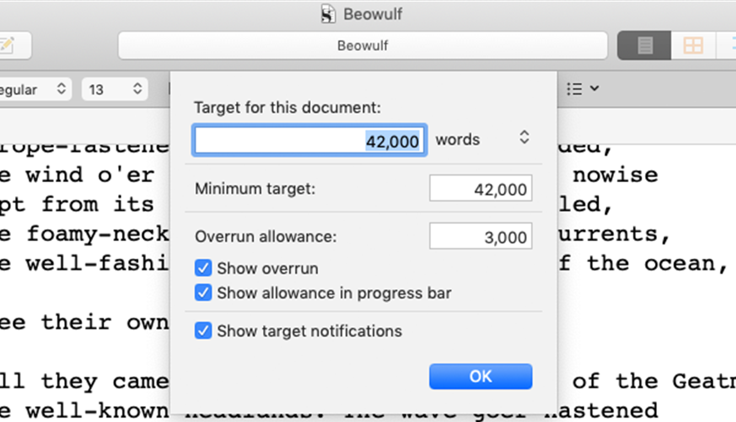Click 'their own' text in the editor
The height and width of the screenshot is (422, 736).
[104, 322]
